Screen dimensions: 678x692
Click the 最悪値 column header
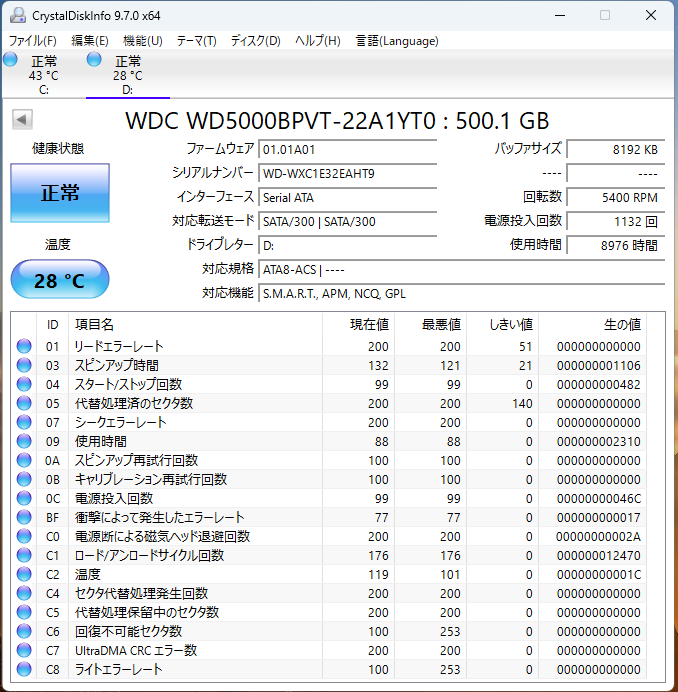(430, 325)
